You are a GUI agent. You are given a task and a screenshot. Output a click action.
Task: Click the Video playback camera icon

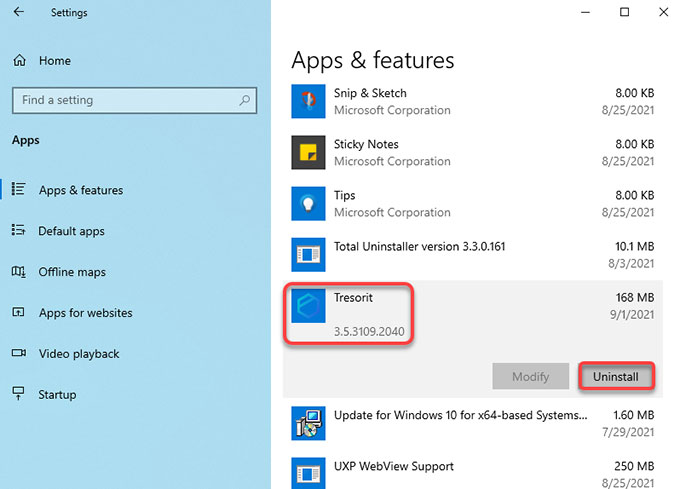click(18, 353)
